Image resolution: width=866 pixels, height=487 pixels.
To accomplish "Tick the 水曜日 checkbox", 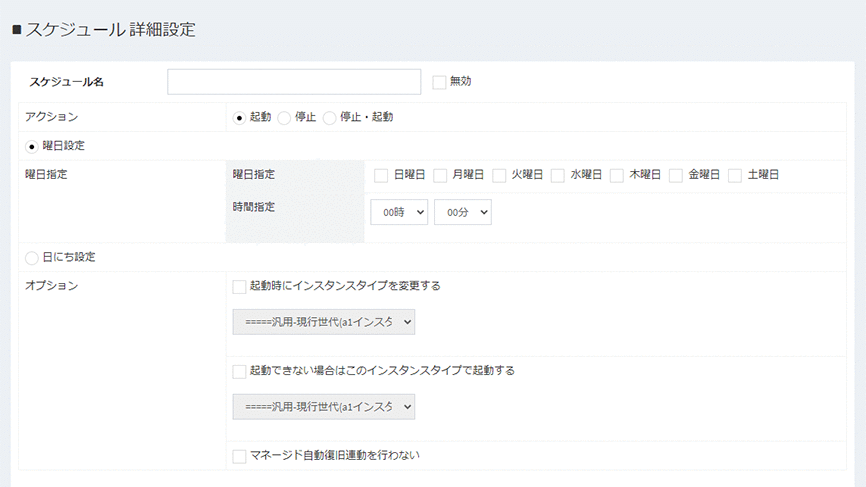I will click(558, 176).
